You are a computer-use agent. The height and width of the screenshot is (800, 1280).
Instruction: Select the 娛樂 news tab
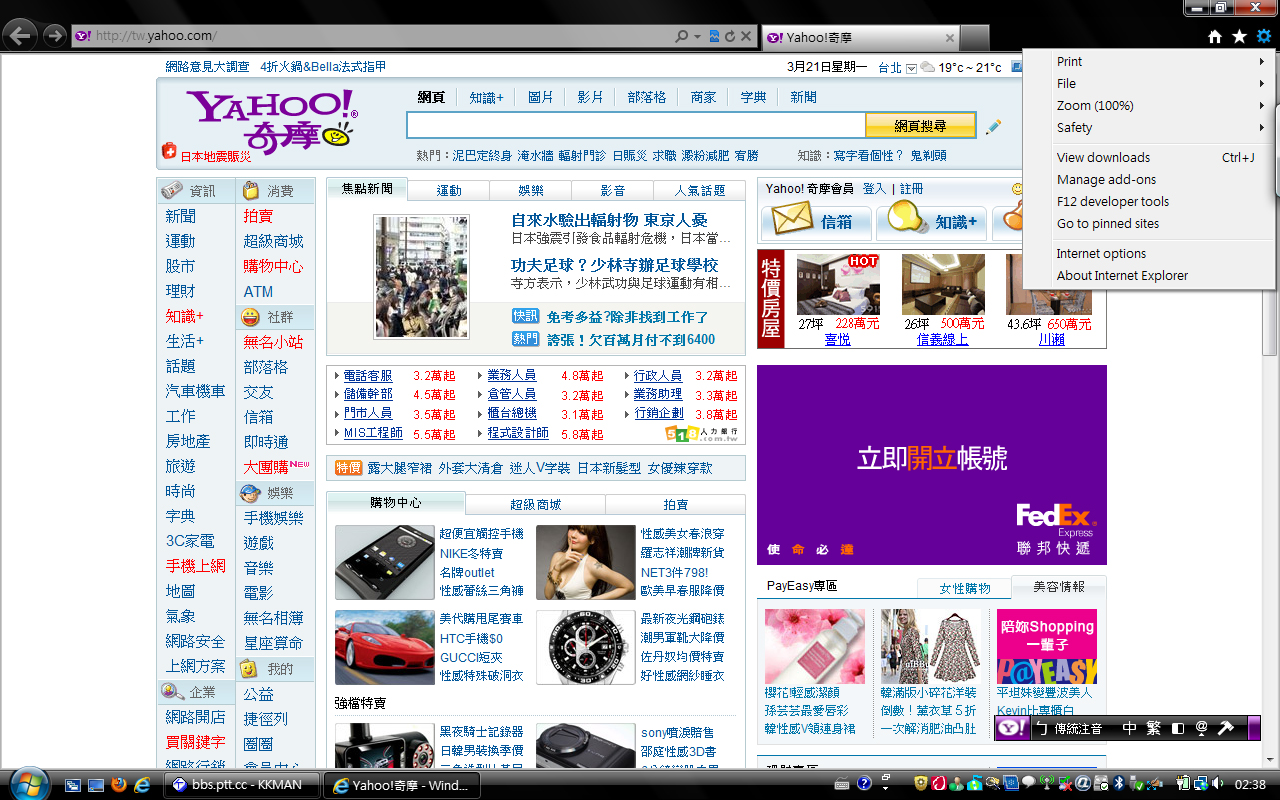531,190
